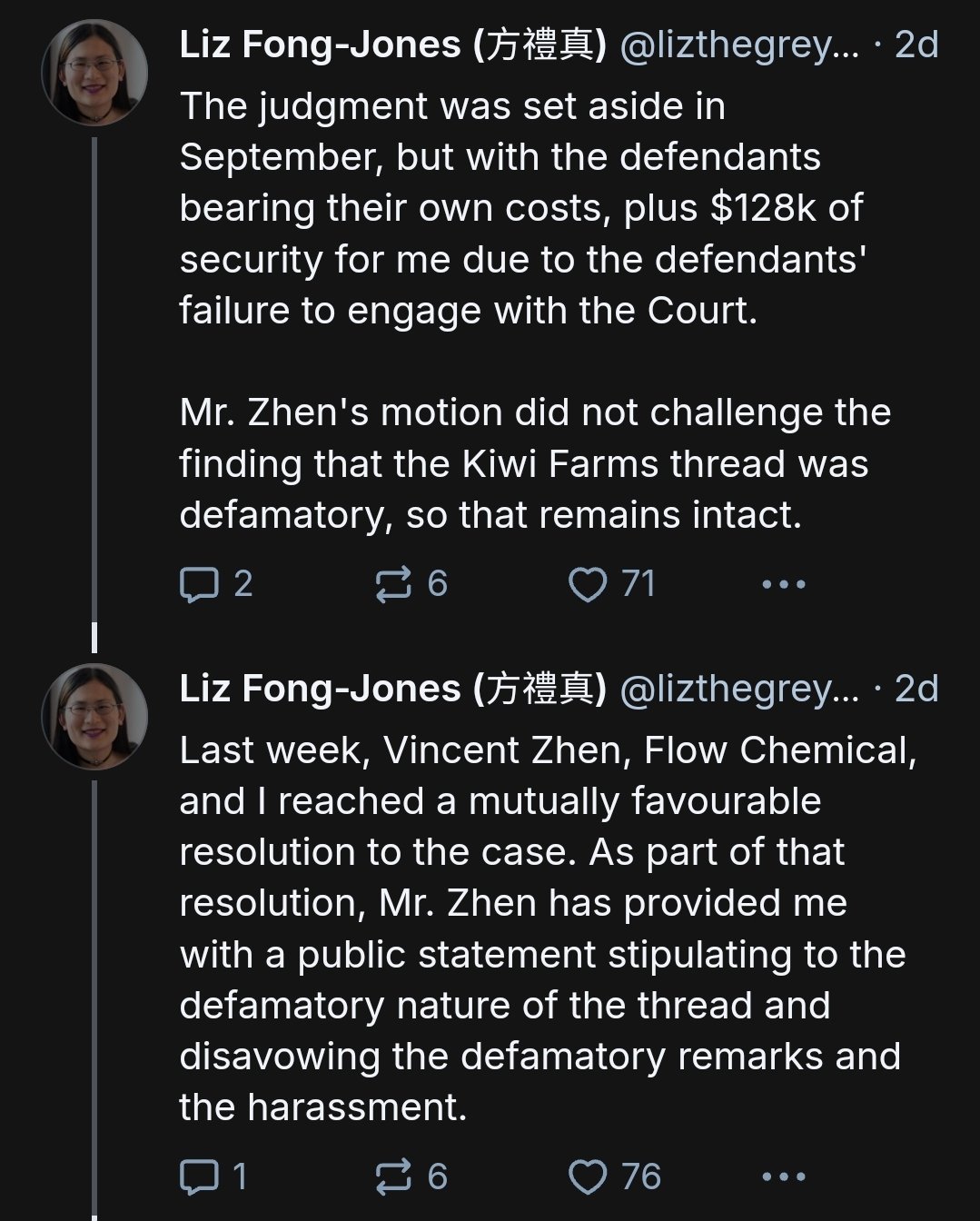980x1221 pixels.
Task: Click the 76 likes count
Action: (641, 1177)
